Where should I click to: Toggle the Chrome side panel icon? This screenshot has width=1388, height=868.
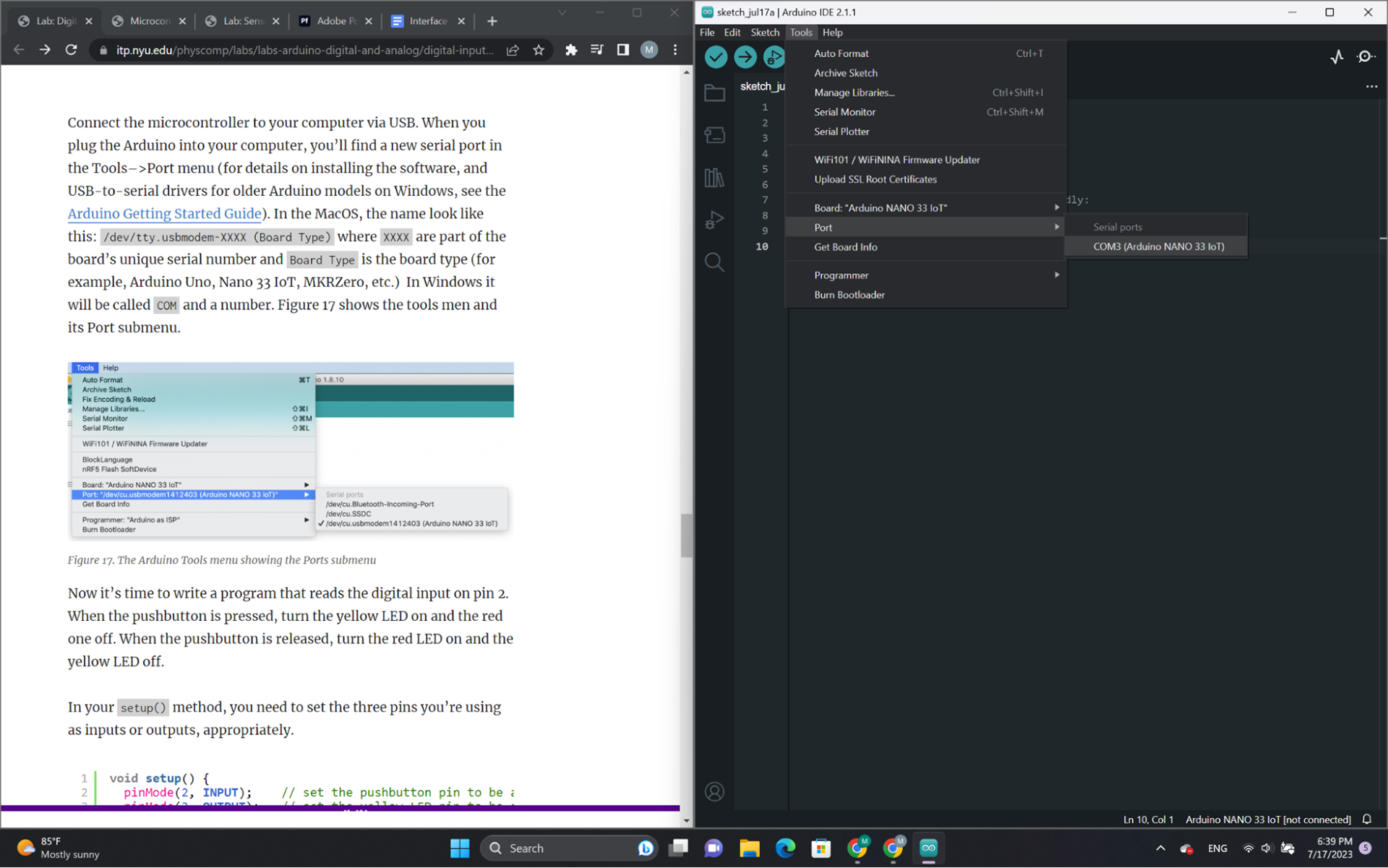tap(622, 50)
